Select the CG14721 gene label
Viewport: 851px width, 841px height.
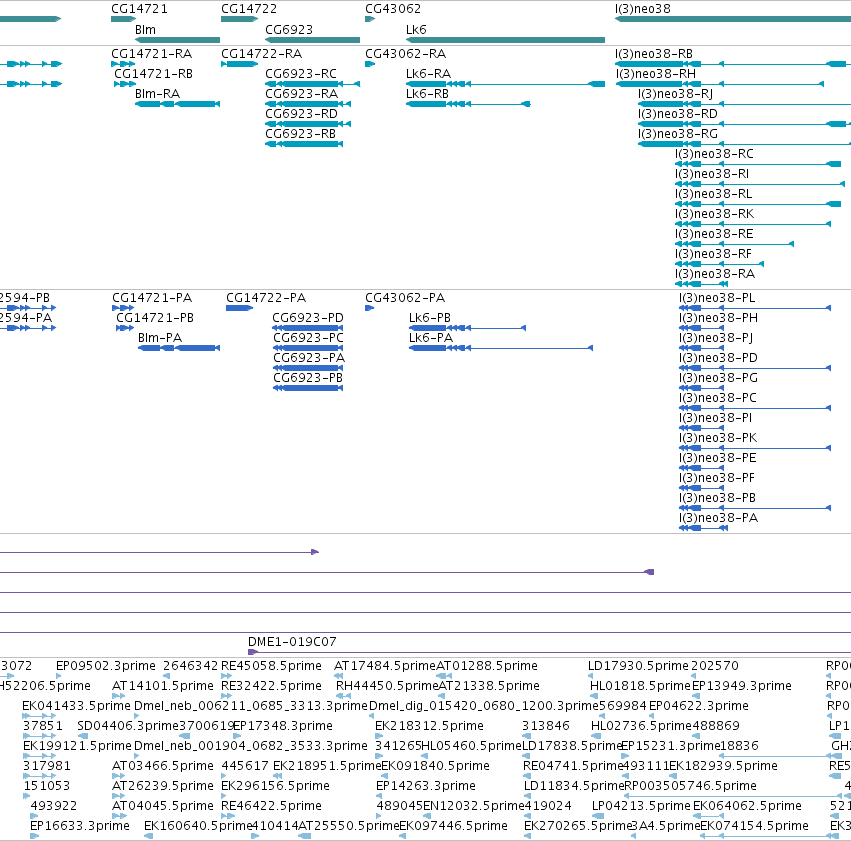[x=139, y=9]
